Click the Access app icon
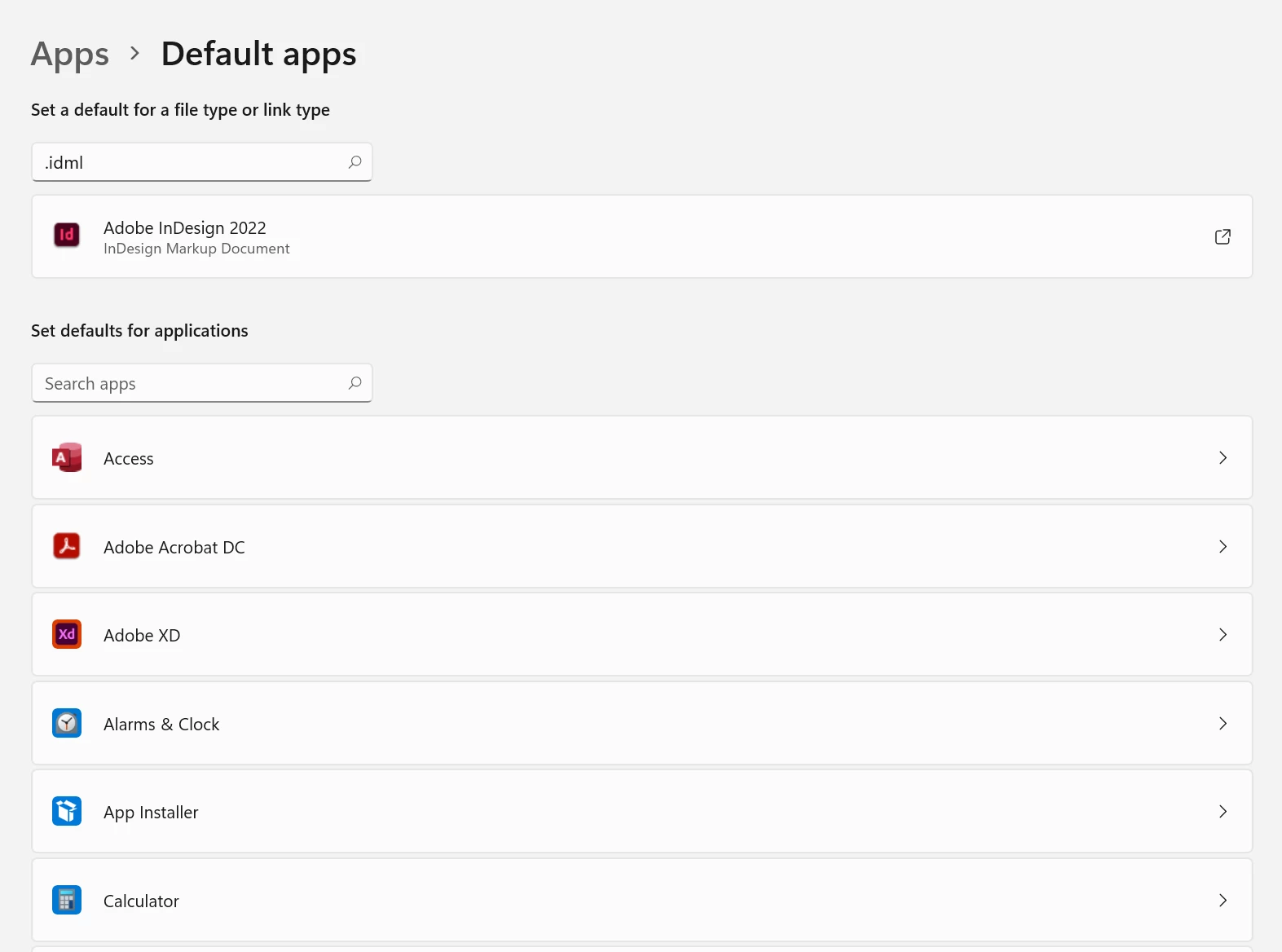This screenshot has width=1282, height=952. click(67, 457)
